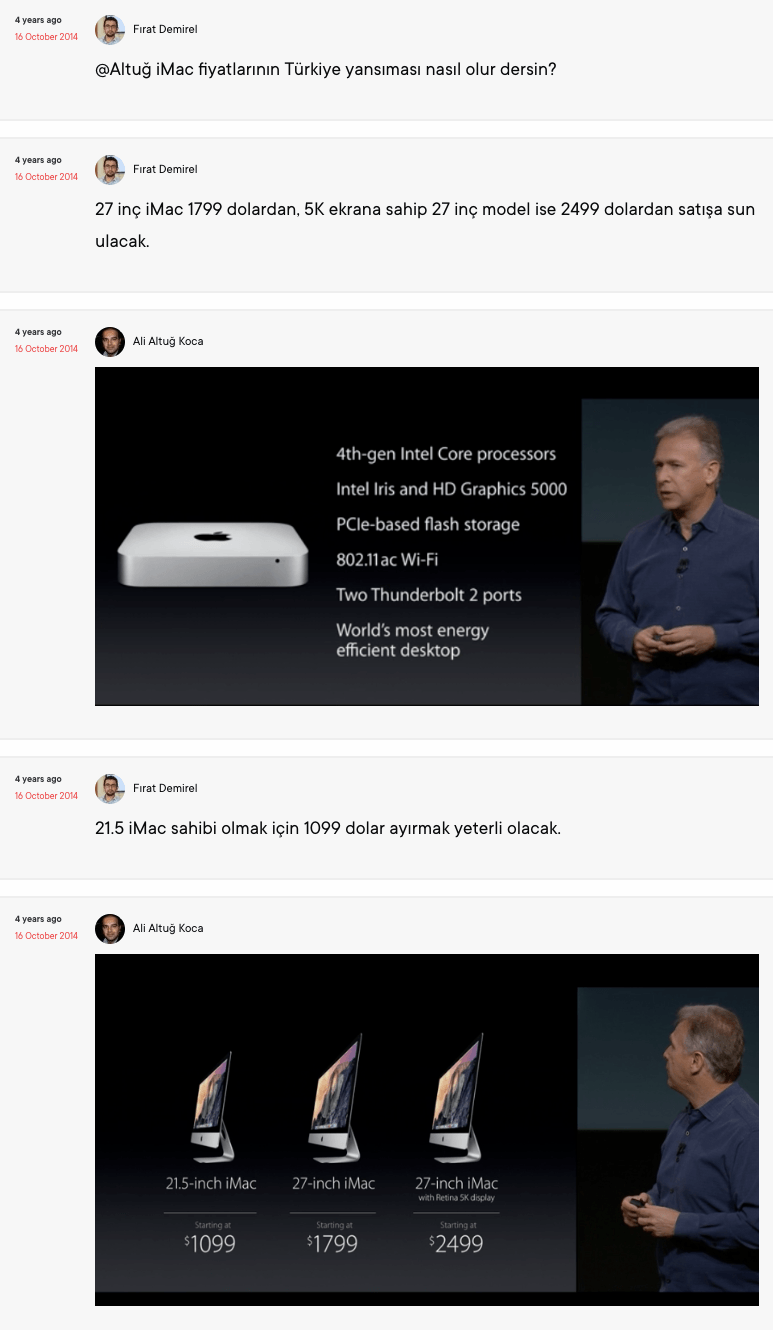
Task: Click Fırat Demirel's avatar on first post
Action: click(x=110, y=30)
